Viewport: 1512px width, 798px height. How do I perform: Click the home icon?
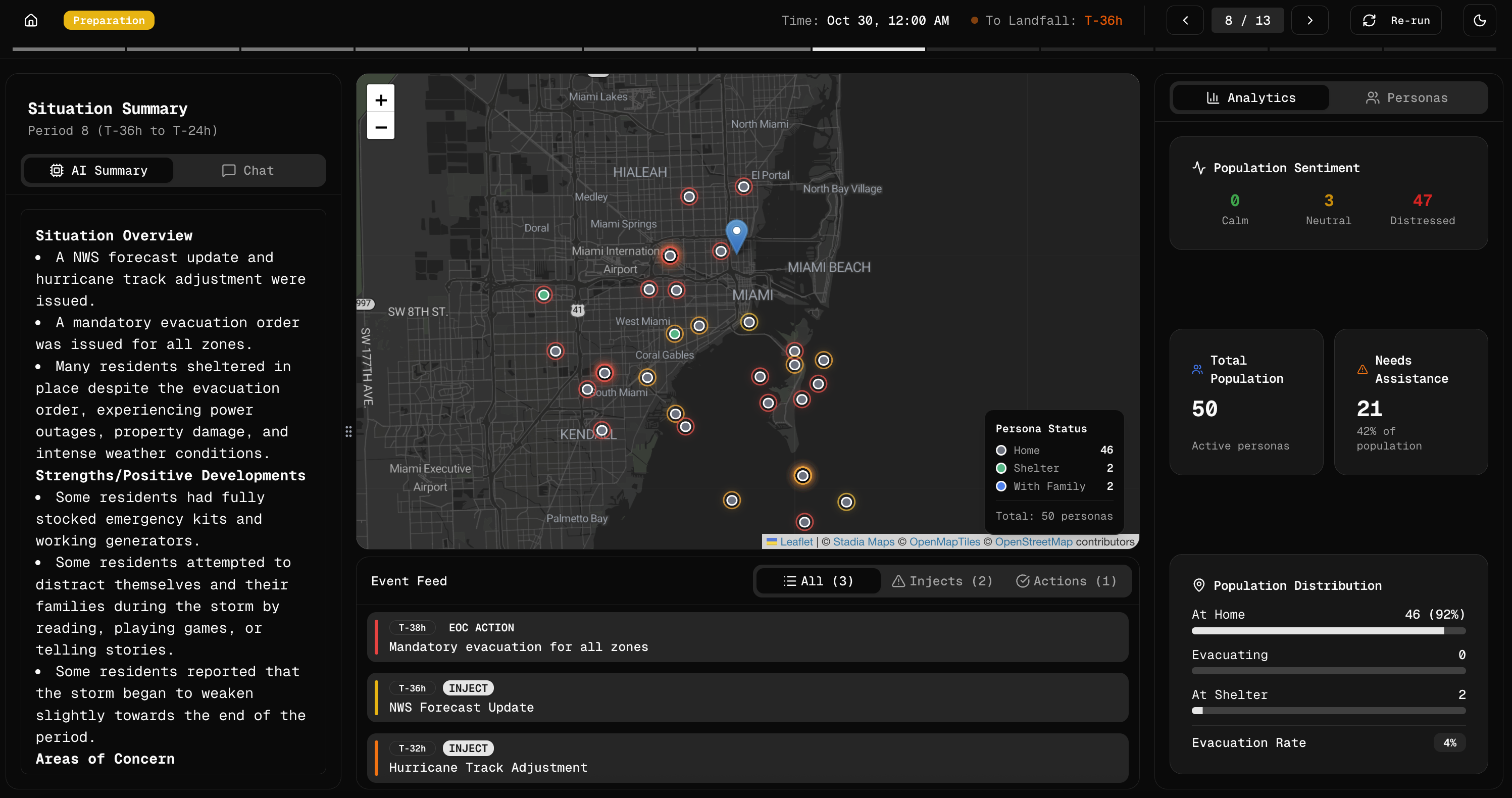coord(31,21)
